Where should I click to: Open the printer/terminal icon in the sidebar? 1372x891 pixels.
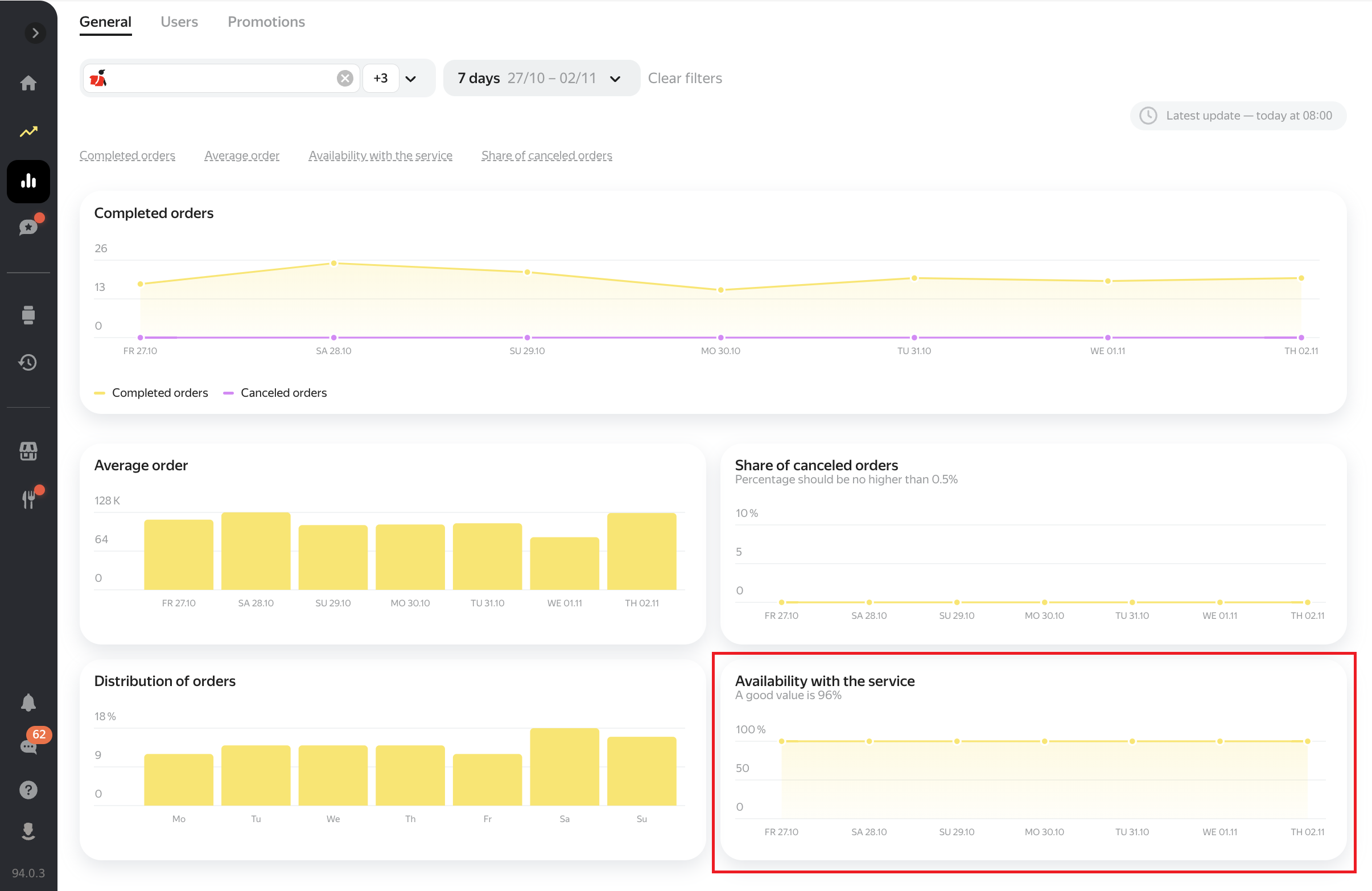pyautogui.click(x=28, y=315)
